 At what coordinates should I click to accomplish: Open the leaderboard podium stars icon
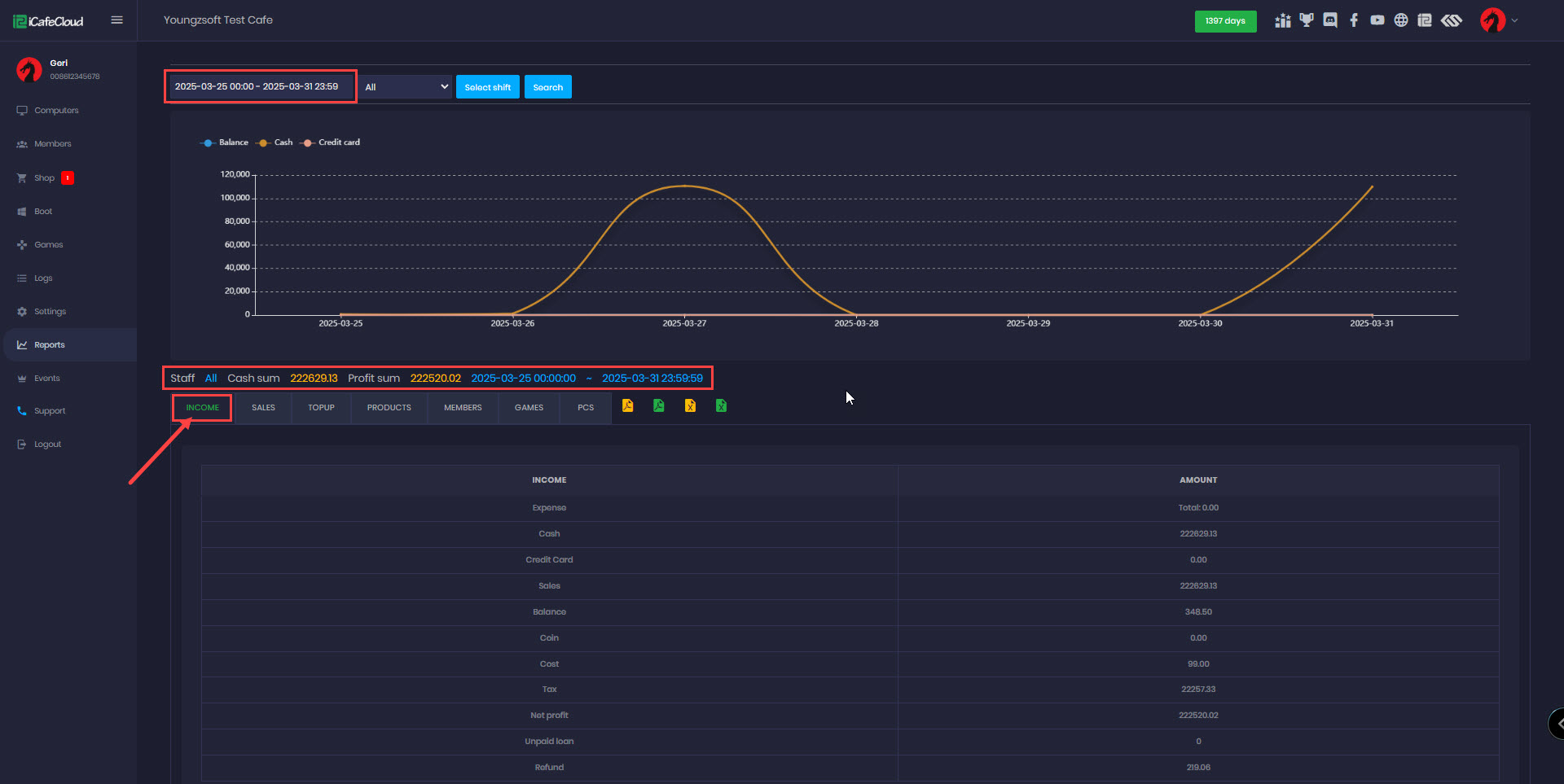click(x=1283, y=20)
